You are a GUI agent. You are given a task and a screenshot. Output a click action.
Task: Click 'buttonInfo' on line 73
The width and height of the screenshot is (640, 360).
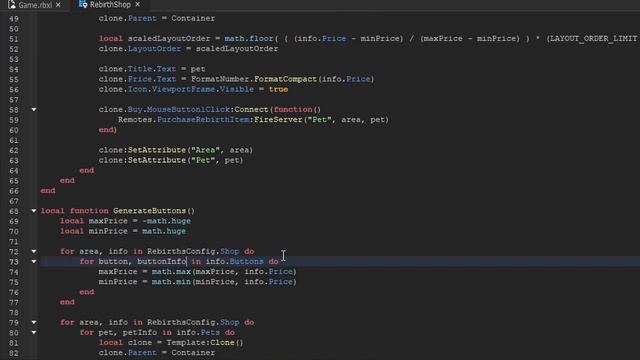pos(162,261)
